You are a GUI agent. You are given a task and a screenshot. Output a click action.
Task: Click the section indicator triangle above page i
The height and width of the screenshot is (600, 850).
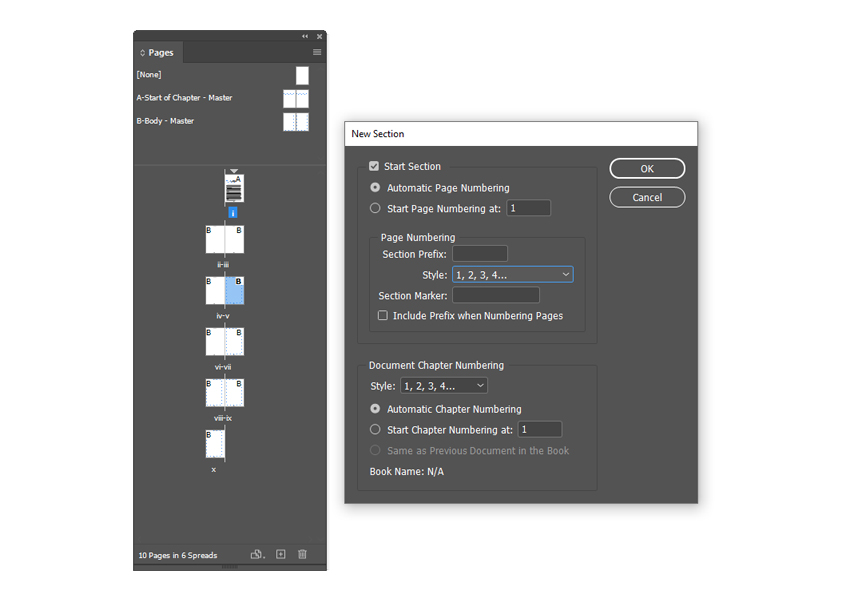(234, 171)
